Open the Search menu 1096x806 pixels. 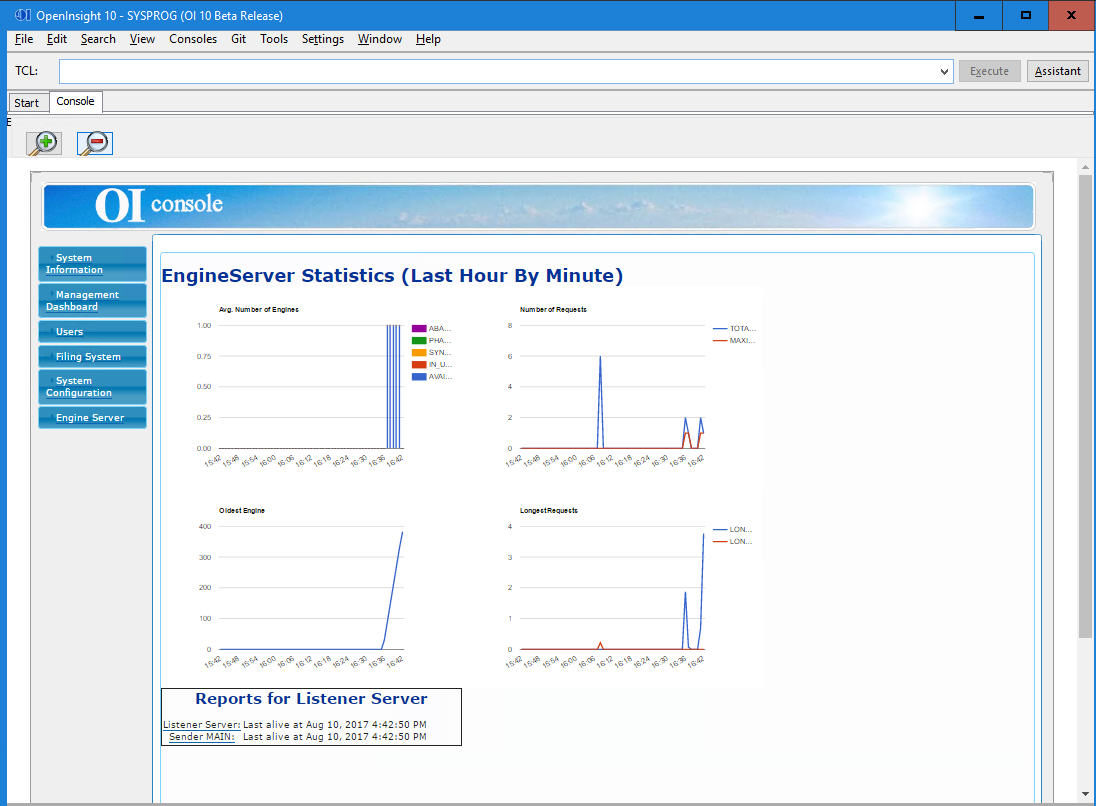(x=98, y=39)
